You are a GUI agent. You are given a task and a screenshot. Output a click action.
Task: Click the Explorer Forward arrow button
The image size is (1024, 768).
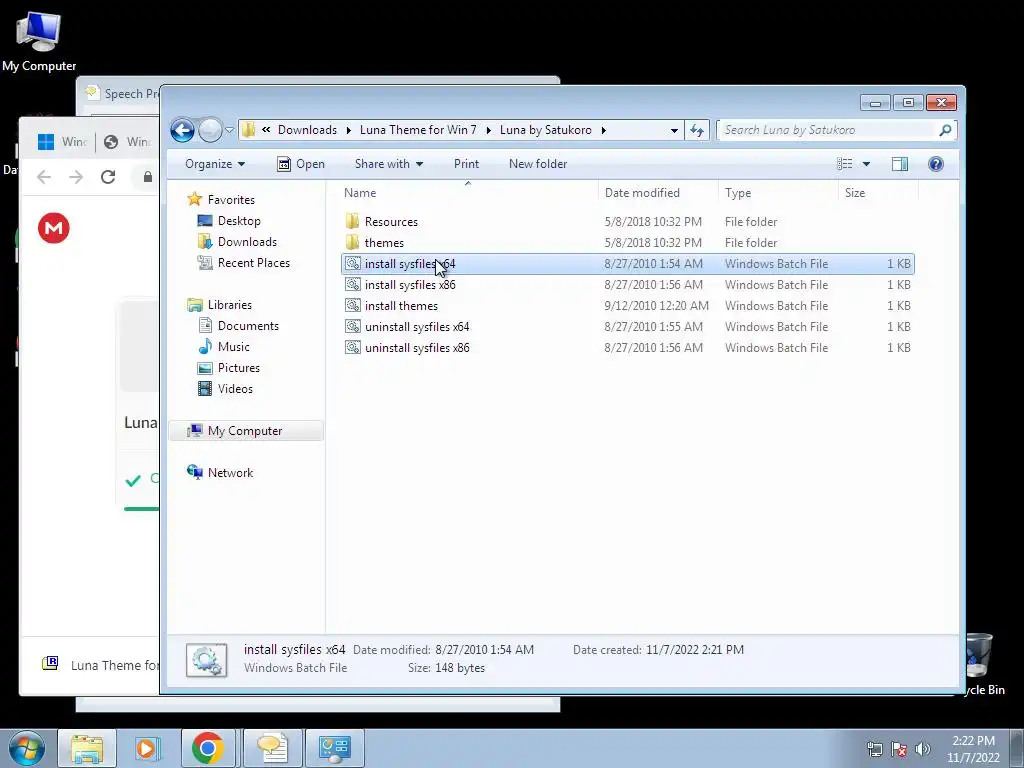(210, 130)
